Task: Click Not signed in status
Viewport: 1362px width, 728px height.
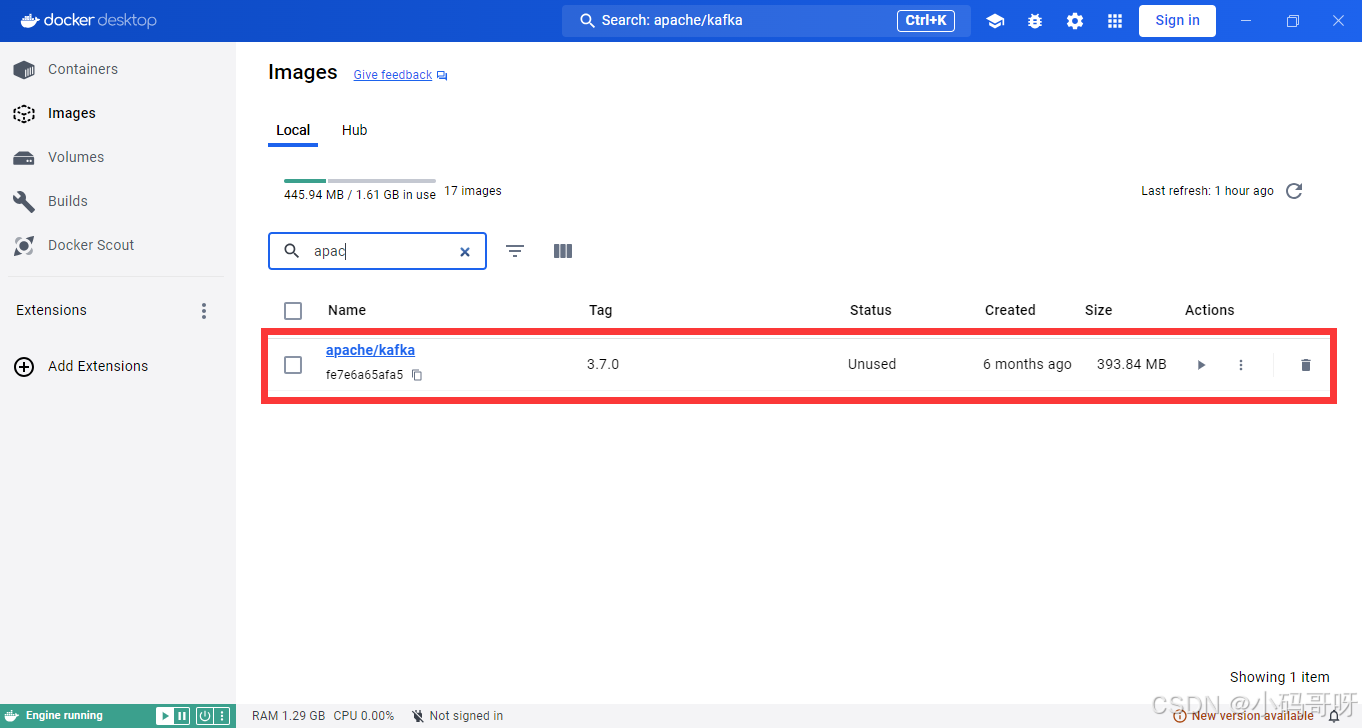Action: [x=457, y=716]
